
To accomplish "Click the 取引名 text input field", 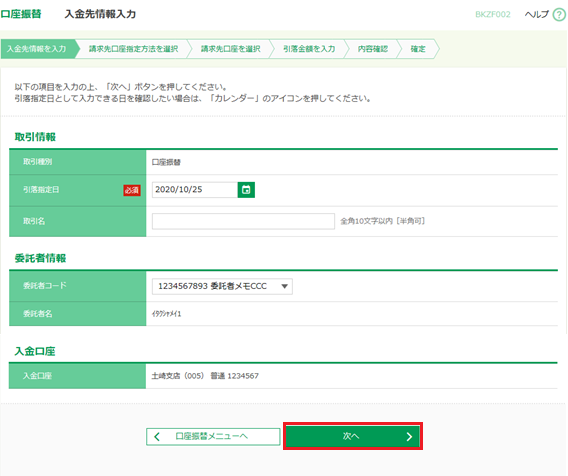I will pyautogui.click(x=243, y=221).
